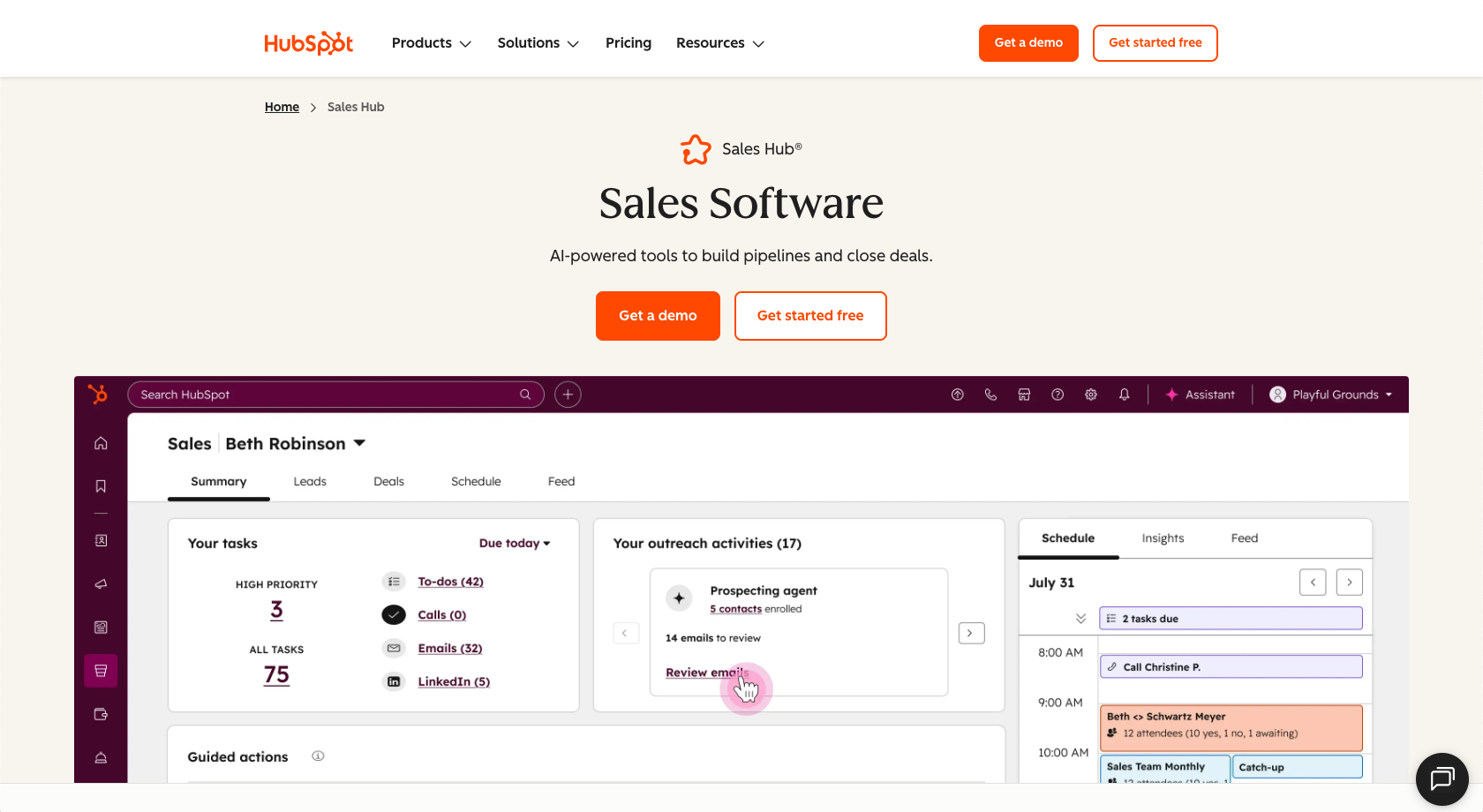Click the hero Get a demo button

[658, 316]
